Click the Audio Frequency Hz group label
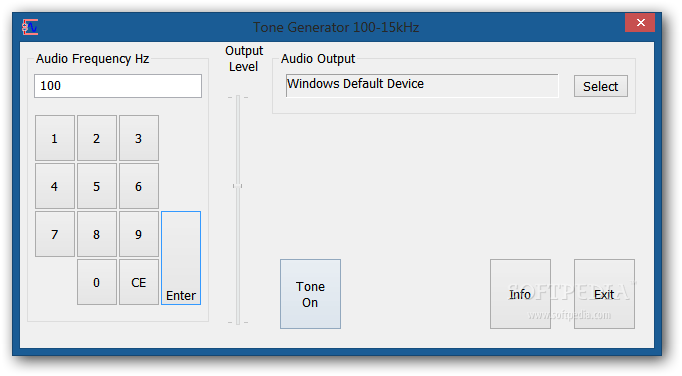Image resolution: width=682 pixels, height=376 pixels. point(92,59)
